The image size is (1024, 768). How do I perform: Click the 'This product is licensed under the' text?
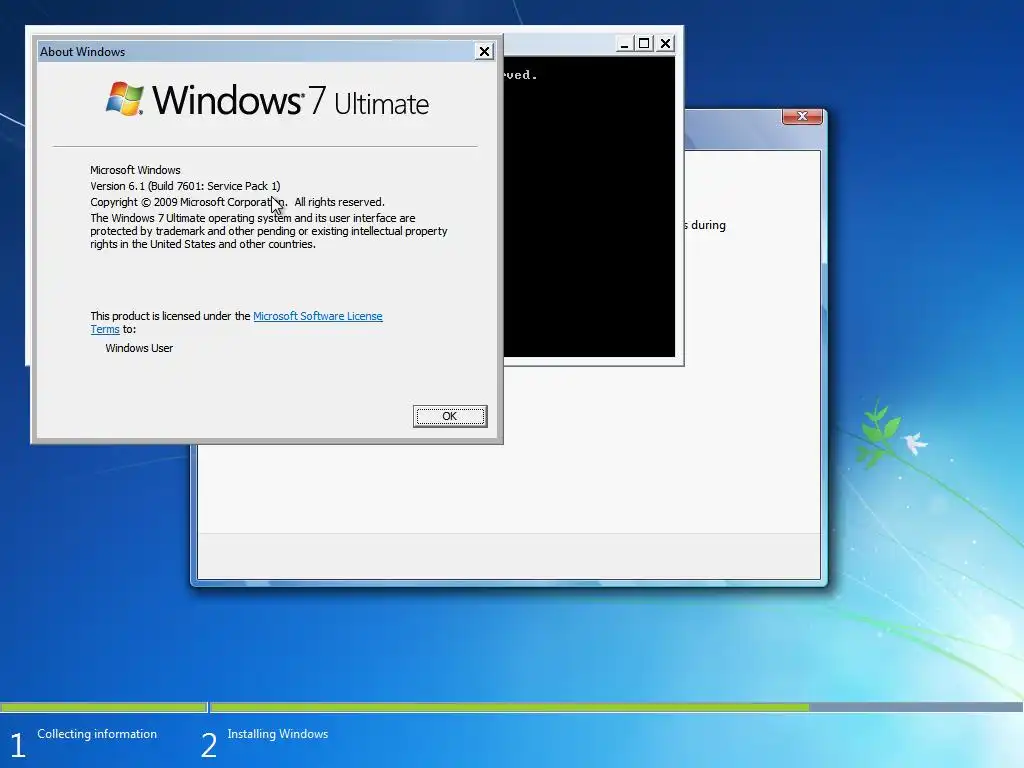tap(170, 316)
